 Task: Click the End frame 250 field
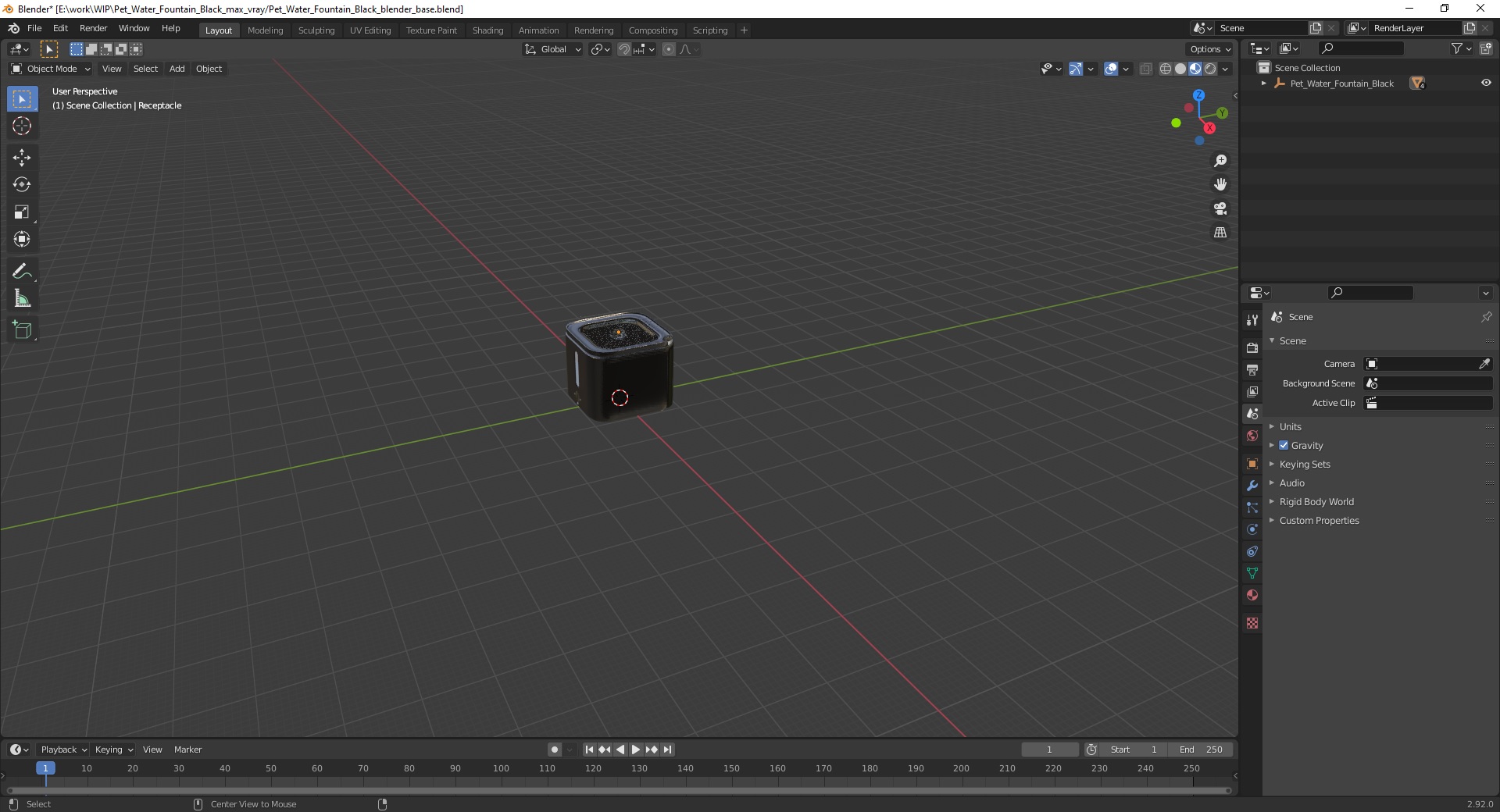coord(1202,750)
